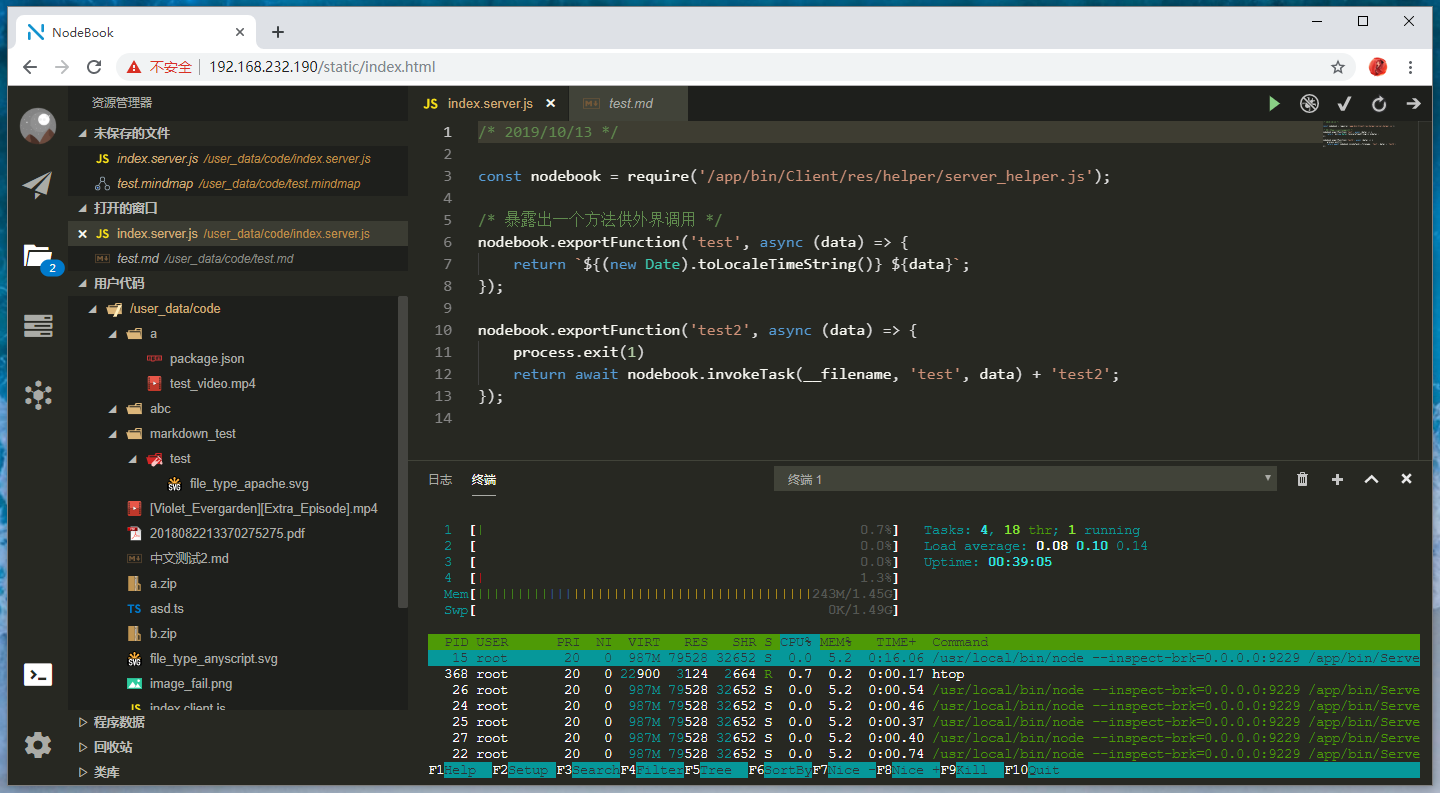Close the terminal panel with X icon
1440x793 pixels.
1406,479
